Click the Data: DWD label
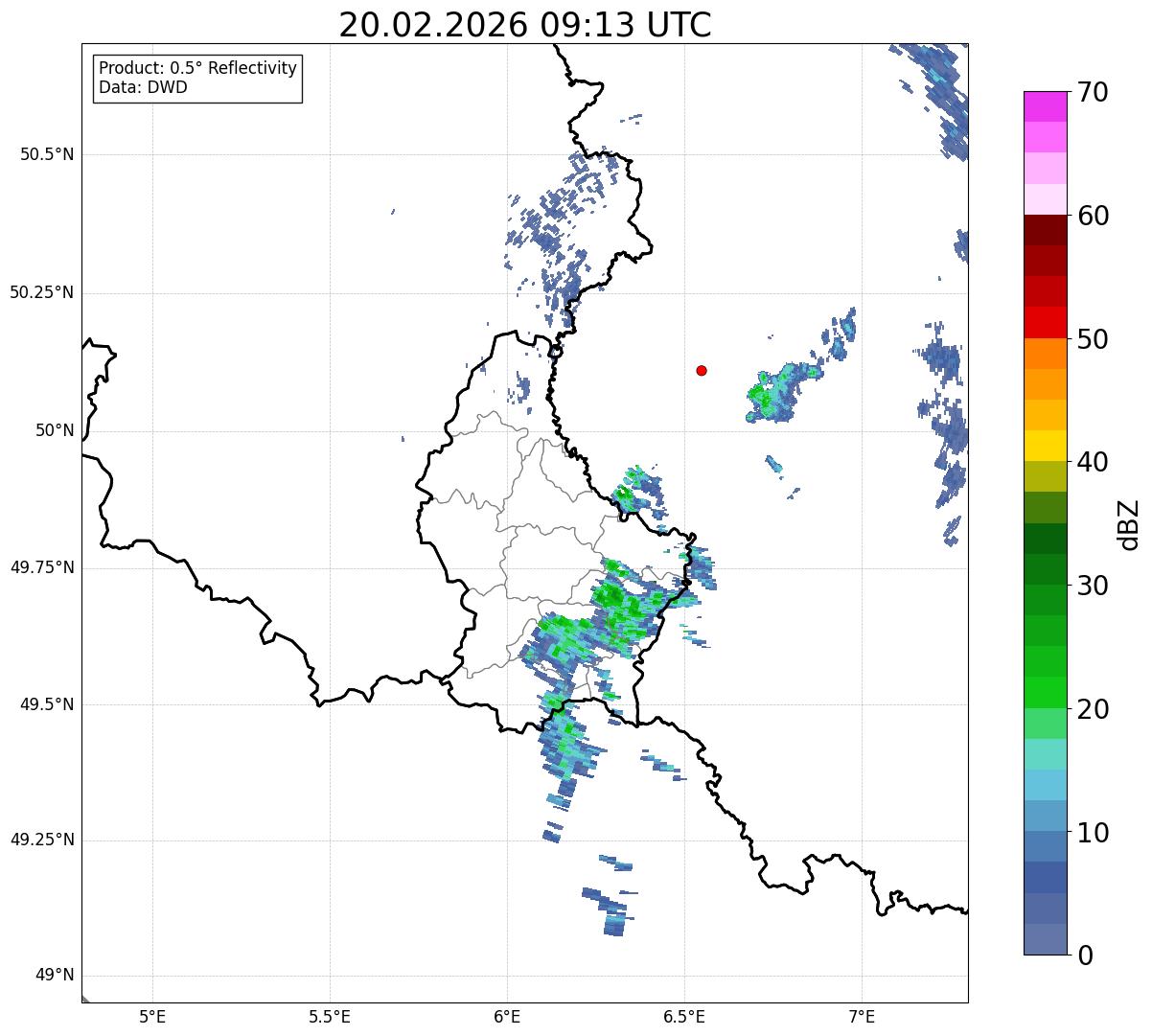Screen dimensions: 1152x1036 (143, 87)
